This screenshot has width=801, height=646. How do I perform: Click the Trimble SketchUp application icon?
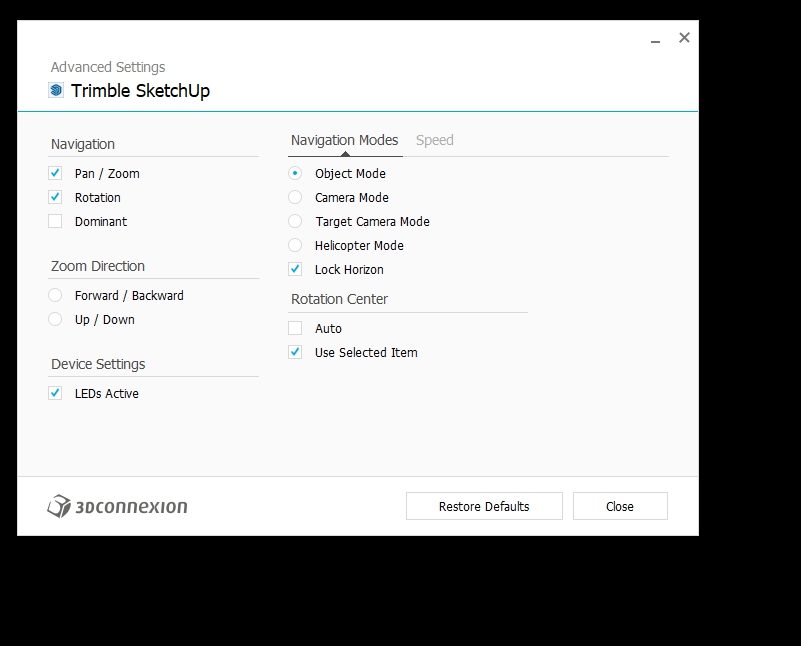tap(56, 90)
